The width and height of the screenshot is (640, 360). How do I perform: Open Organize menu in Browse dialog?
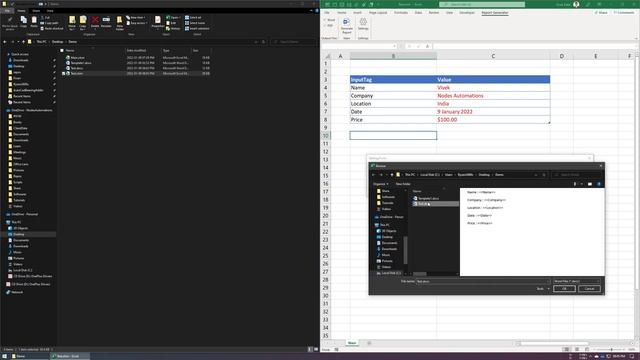[x=380, y=184]
